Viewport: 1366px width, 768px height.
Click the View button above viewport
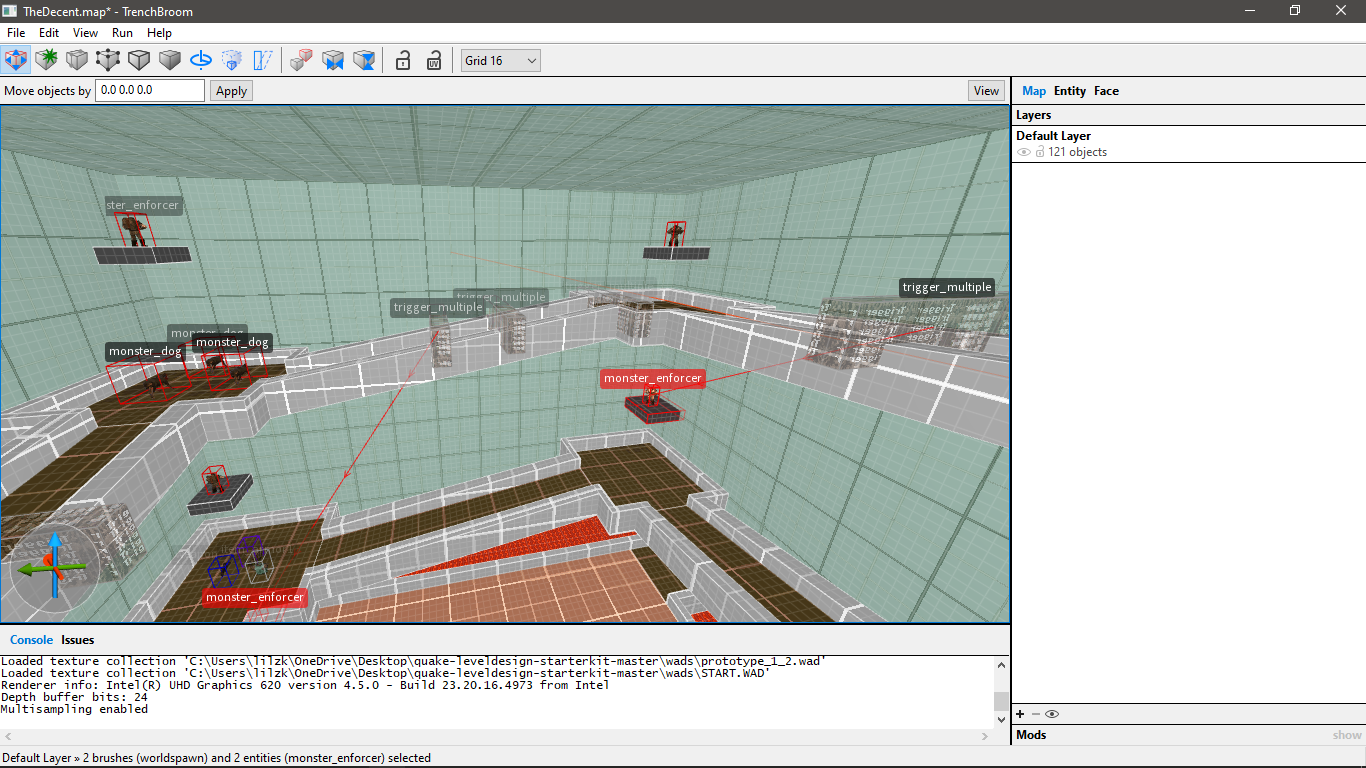tap(986, 91)
